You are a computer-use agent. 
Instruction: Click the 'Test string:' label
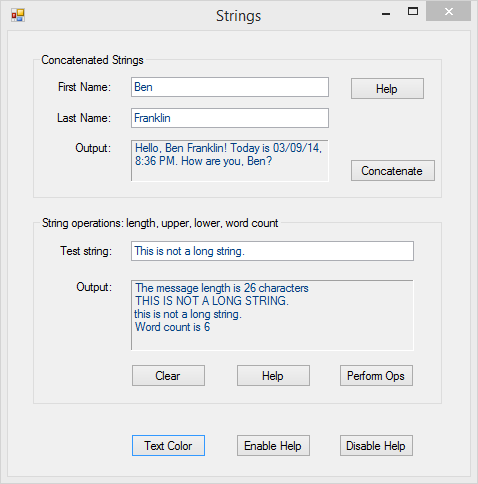86,251
